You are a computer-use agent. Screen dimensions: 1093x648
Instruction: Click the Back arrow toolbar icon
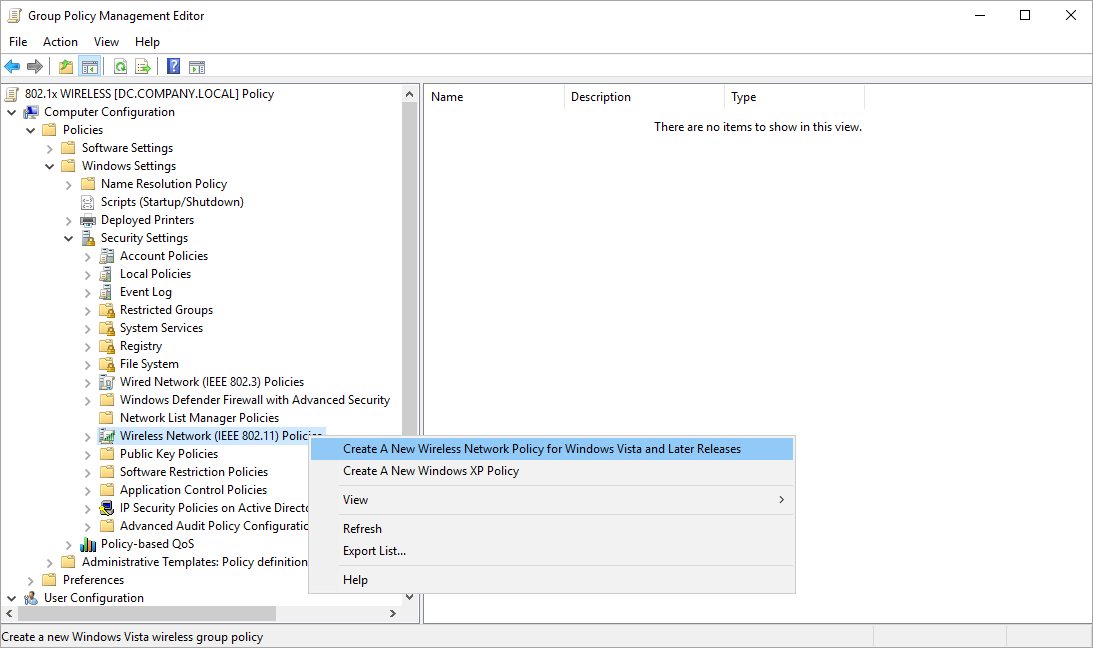[x=12, y=67]
